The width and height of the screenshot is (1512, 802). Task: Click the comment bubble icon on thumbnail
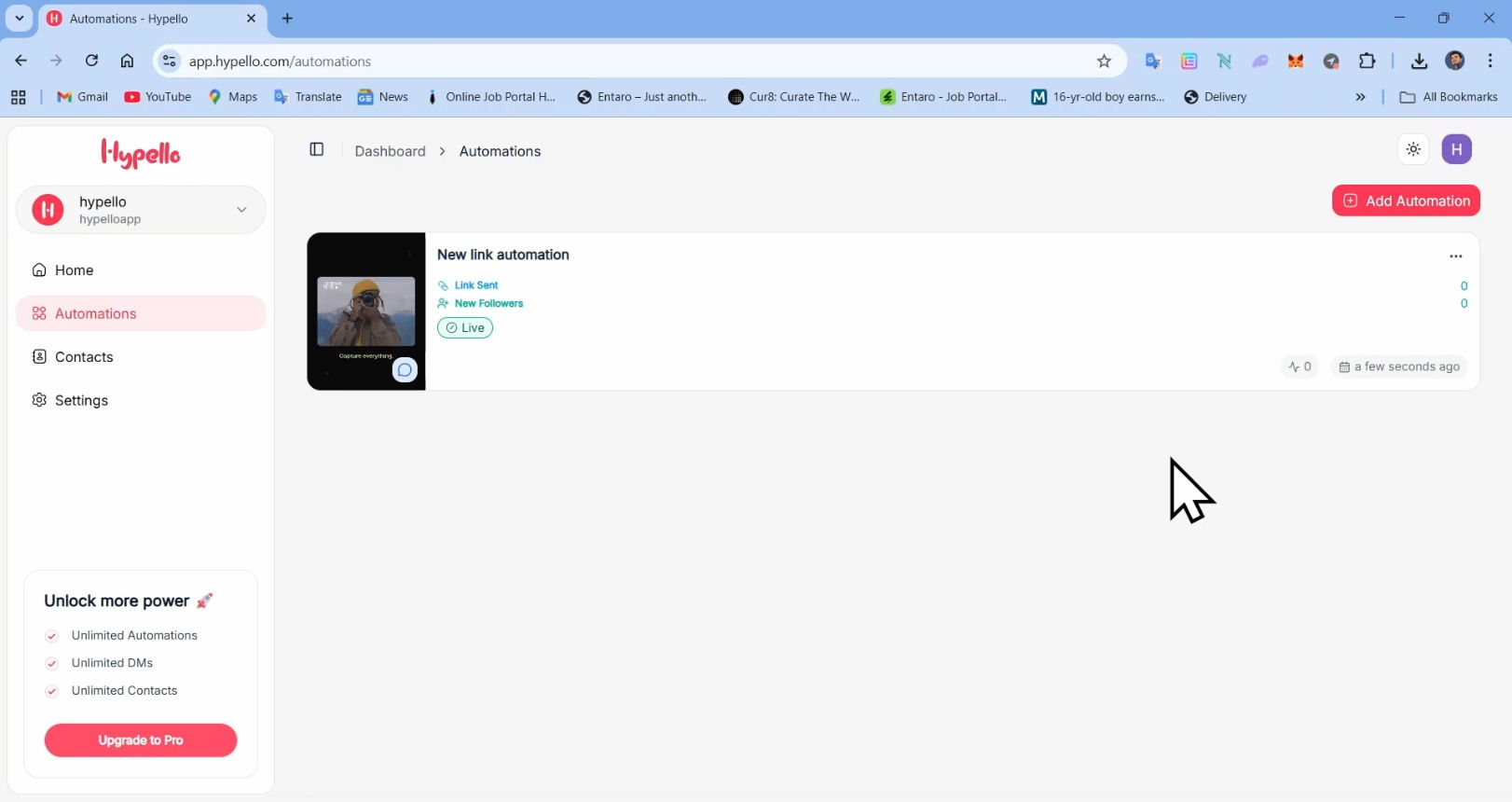pyautogui.click(x=405, y=370)
